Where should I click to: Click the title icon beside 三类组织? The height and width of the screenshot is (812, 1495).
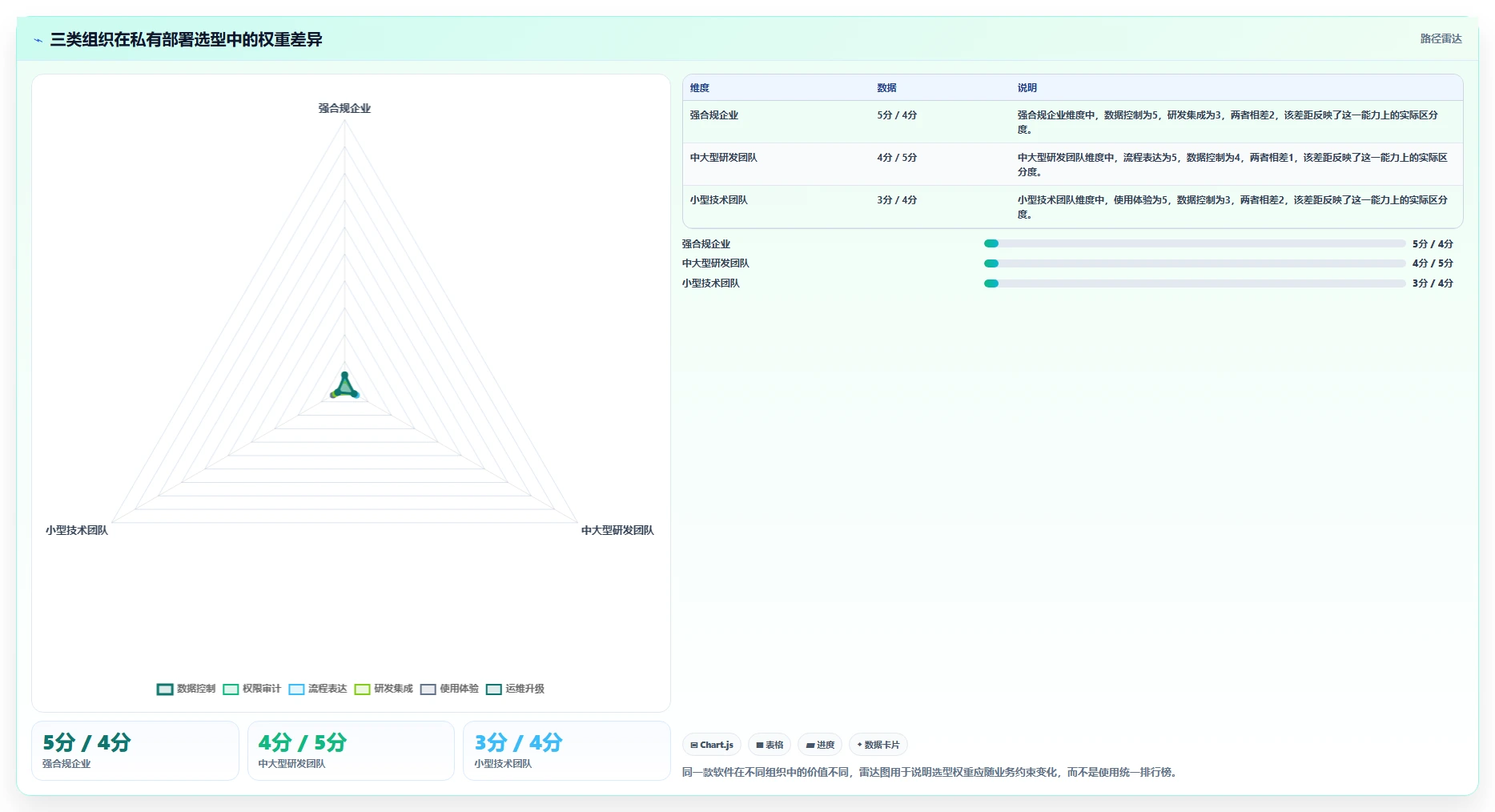coord(38,40)
